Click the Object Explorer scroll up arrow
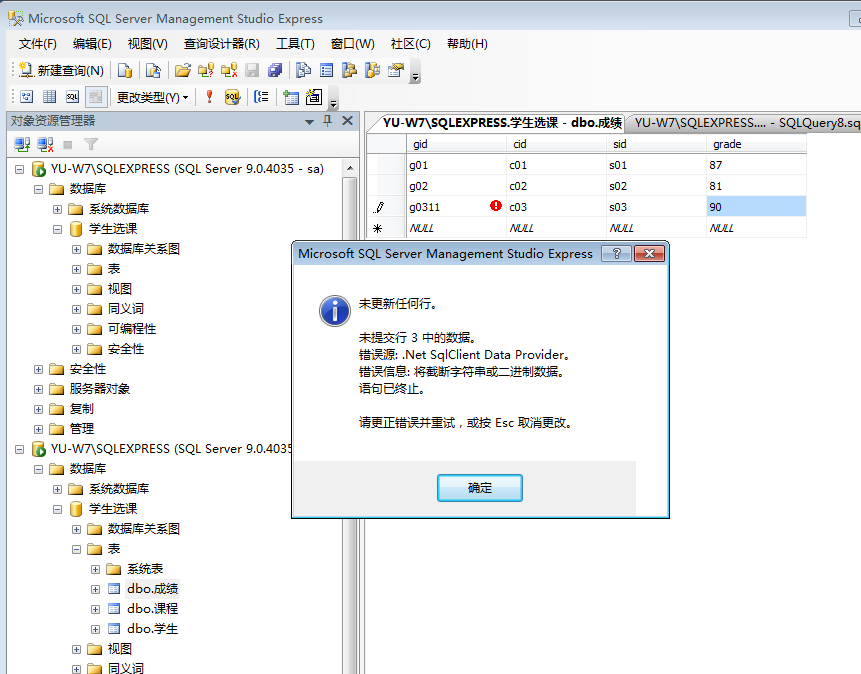Screen dimensions: 861x674 [350, 168]
